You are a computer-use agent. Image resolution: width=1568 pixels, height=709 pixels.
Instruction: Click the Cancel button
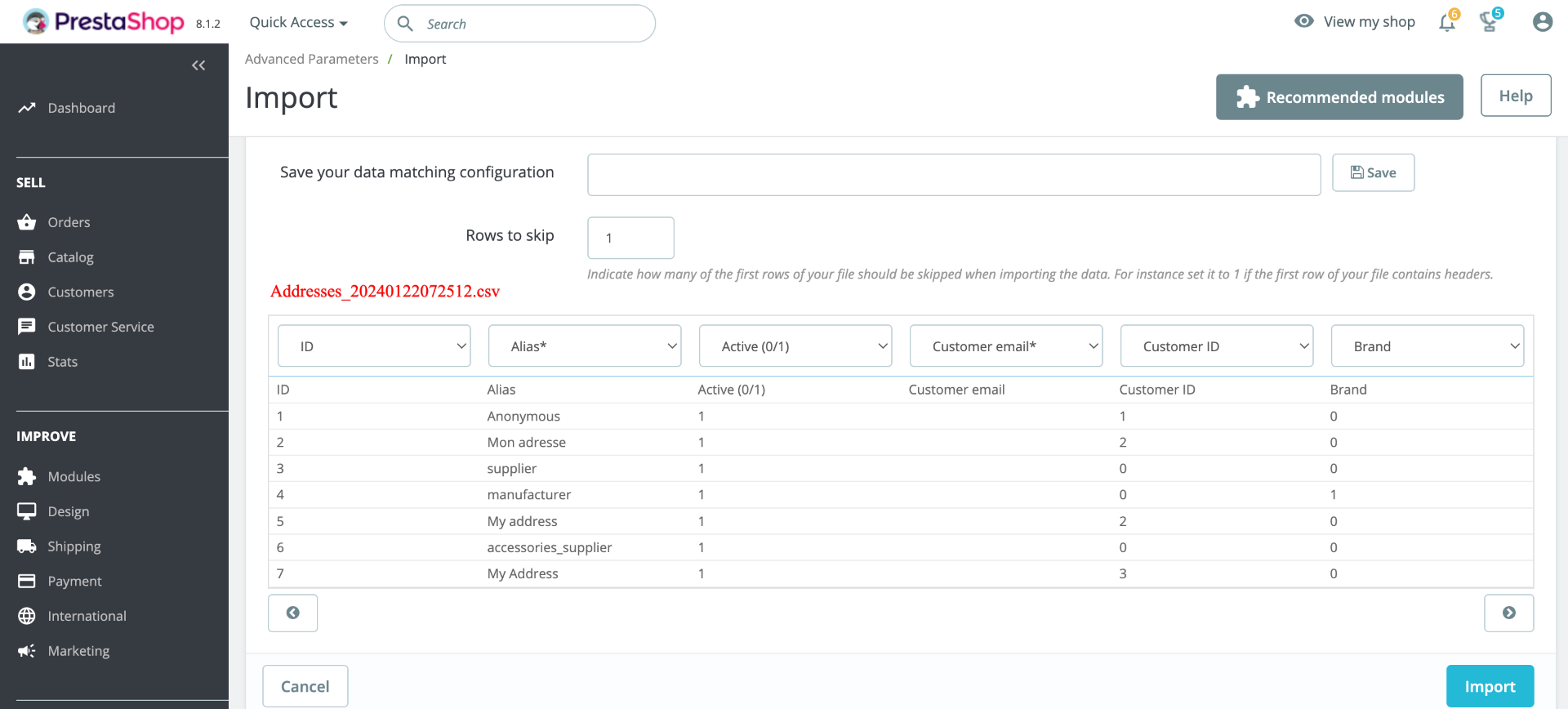click(305, 686)
